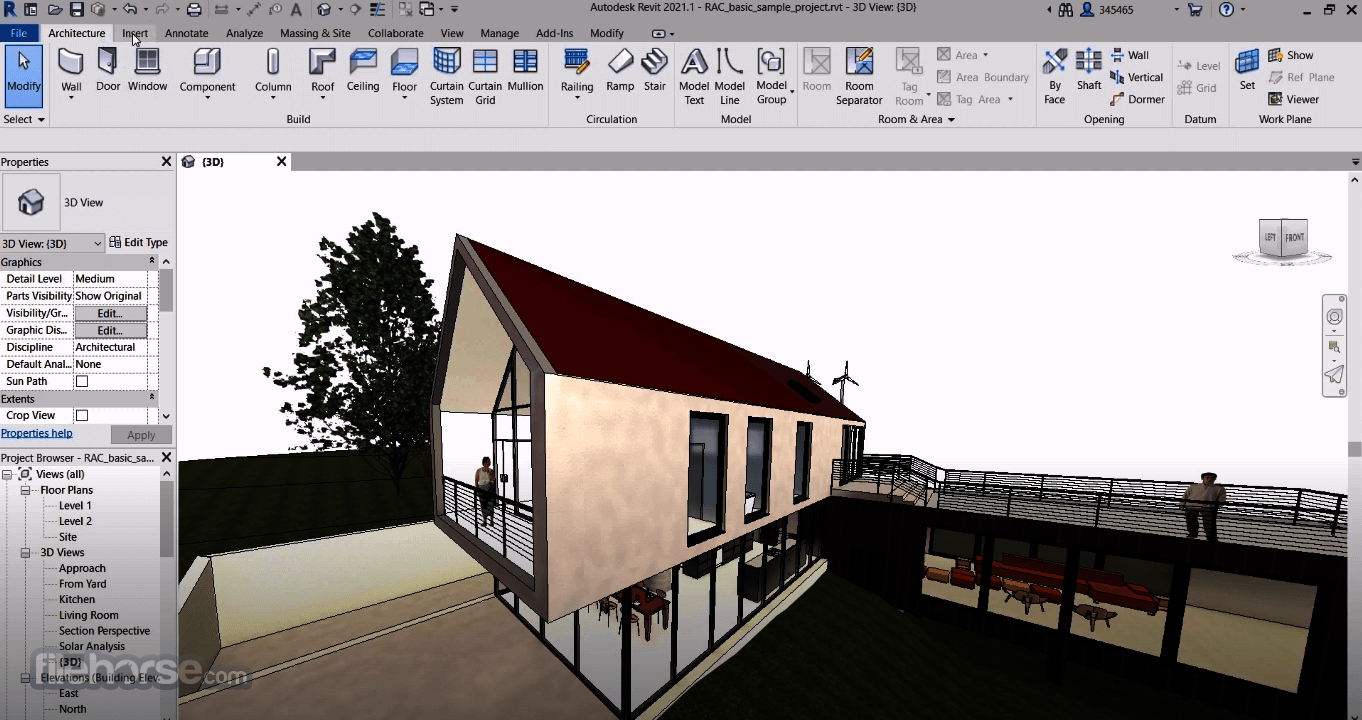Open the Stair tool
The image size is (1362, 720).
655,70
